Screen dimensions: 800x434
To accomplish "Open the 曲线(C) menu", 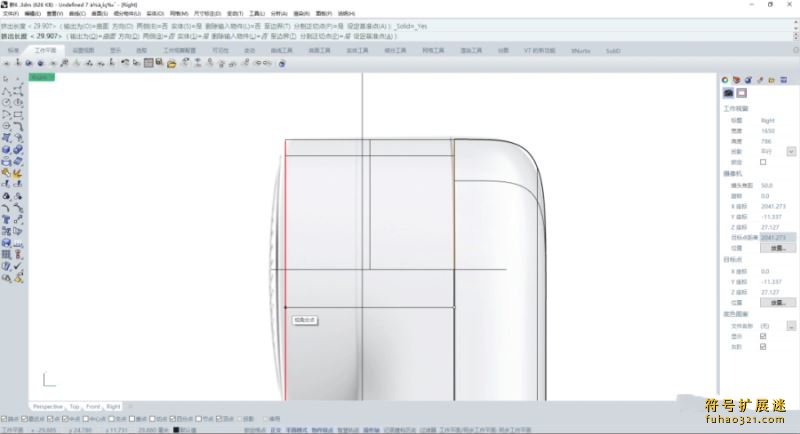I will pos(78,14).
